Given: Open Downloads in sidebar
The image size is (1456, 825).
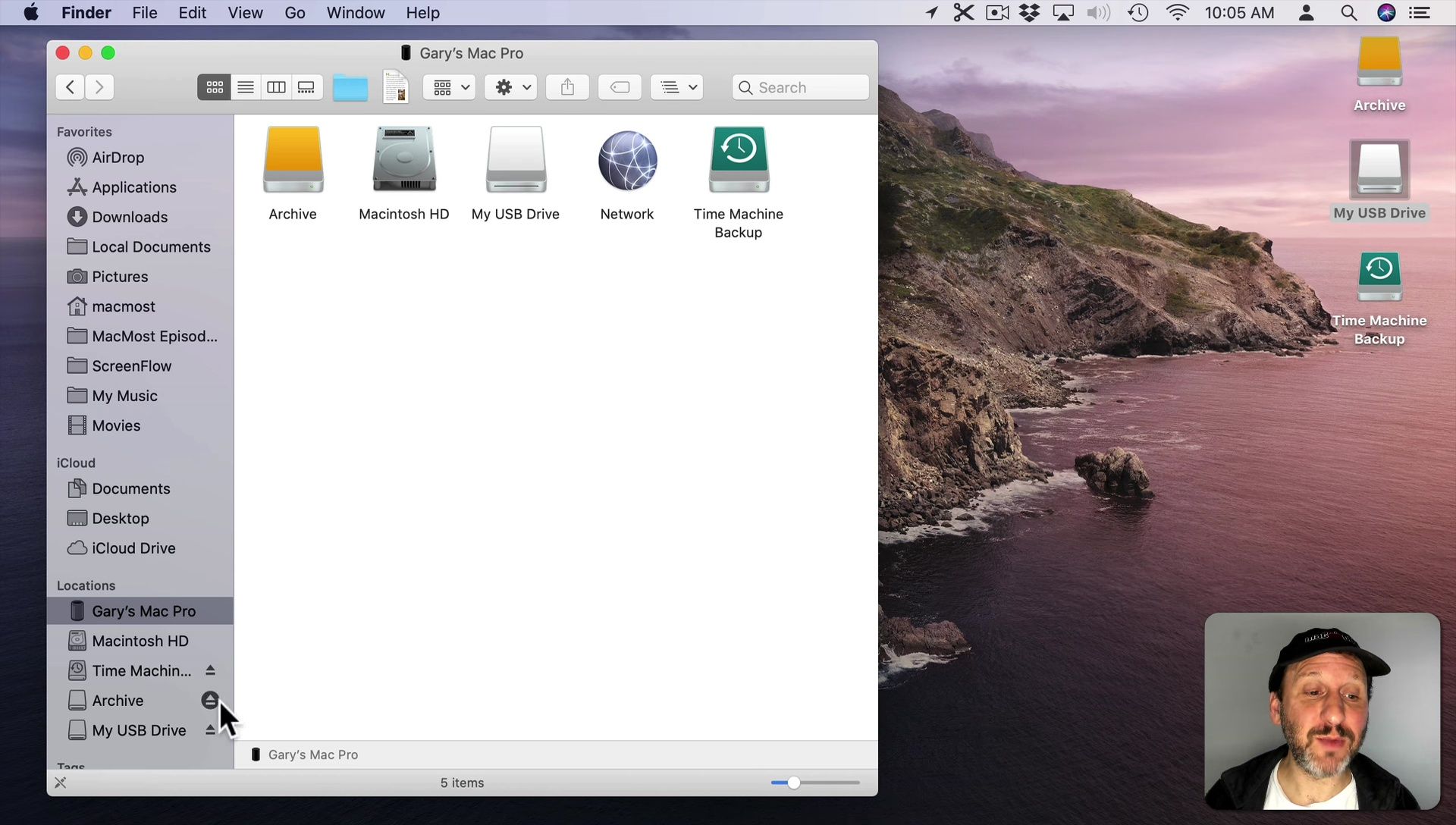Looking at the screenshot, I should tap(140, 217).
